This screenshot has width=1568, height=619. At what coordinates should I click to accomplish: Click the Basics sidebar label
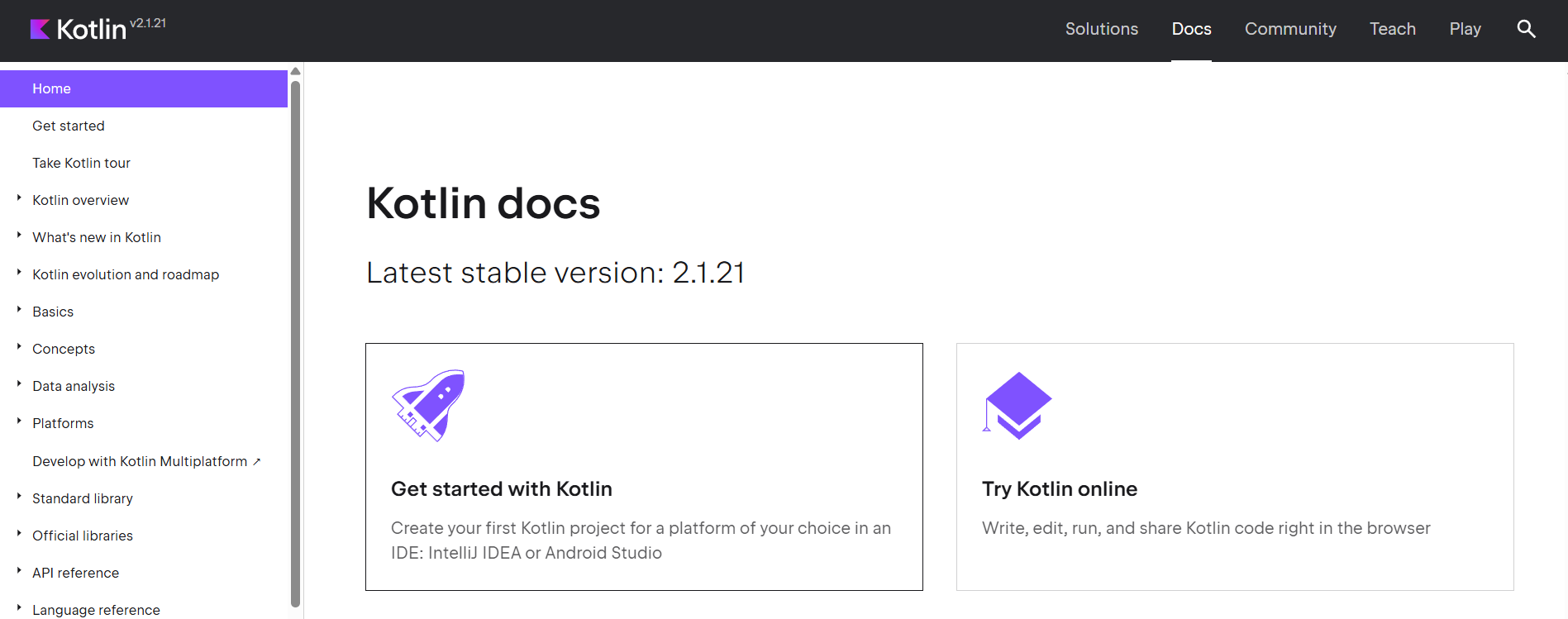(53, 312)
